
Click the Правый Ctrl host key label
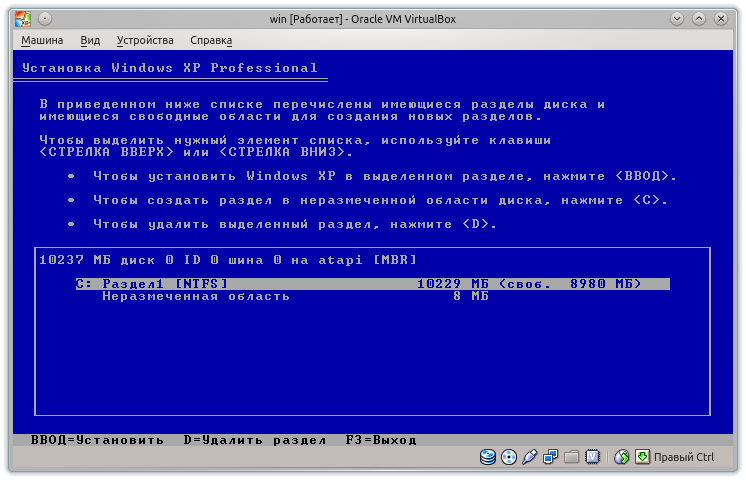pyautogui.click(x=684, y=457)
